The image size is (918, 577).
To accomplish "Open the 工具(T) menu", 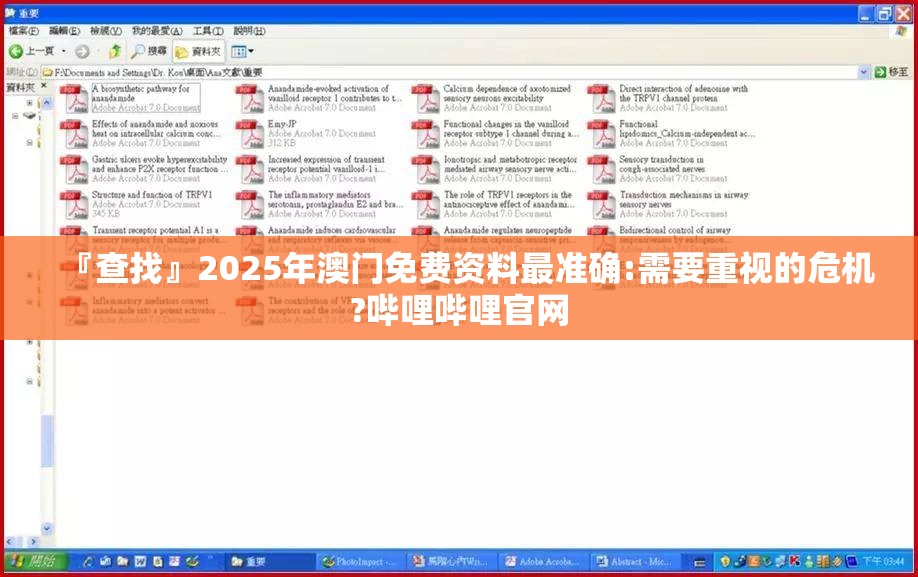I will pyautogui.click(x=208, y=30).
